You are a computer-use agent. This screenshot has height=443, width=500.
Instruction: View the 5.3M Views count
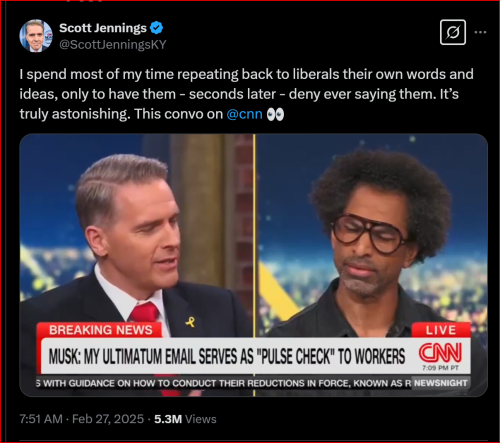[x=185, y=419]
